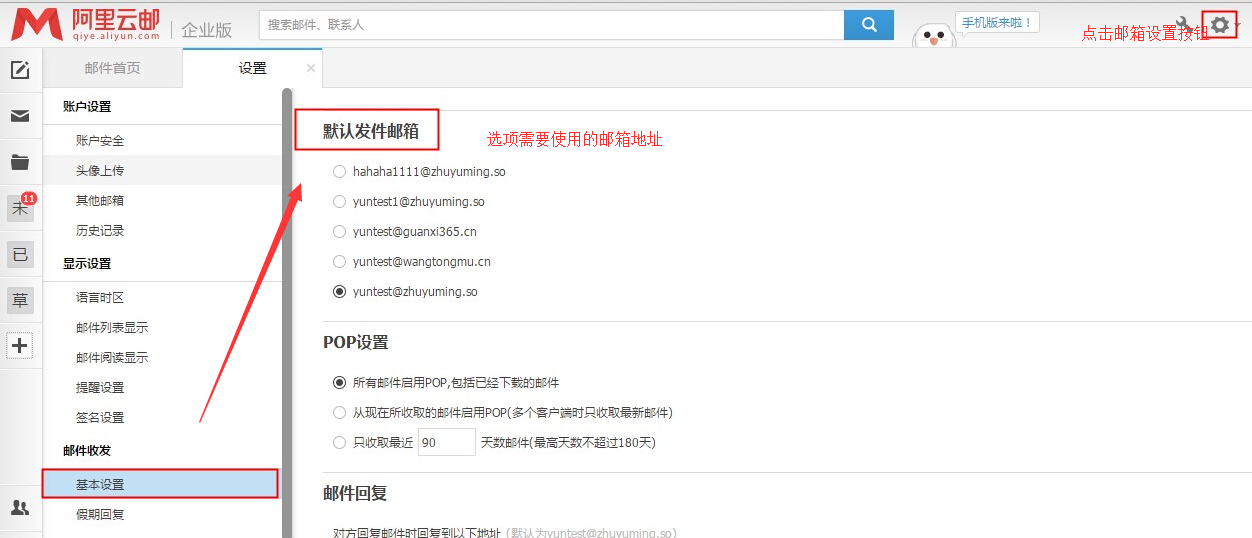This screenshot has height=538, width=1252.
Task: Open the inbox envelope icon
Action: point(20,116)
